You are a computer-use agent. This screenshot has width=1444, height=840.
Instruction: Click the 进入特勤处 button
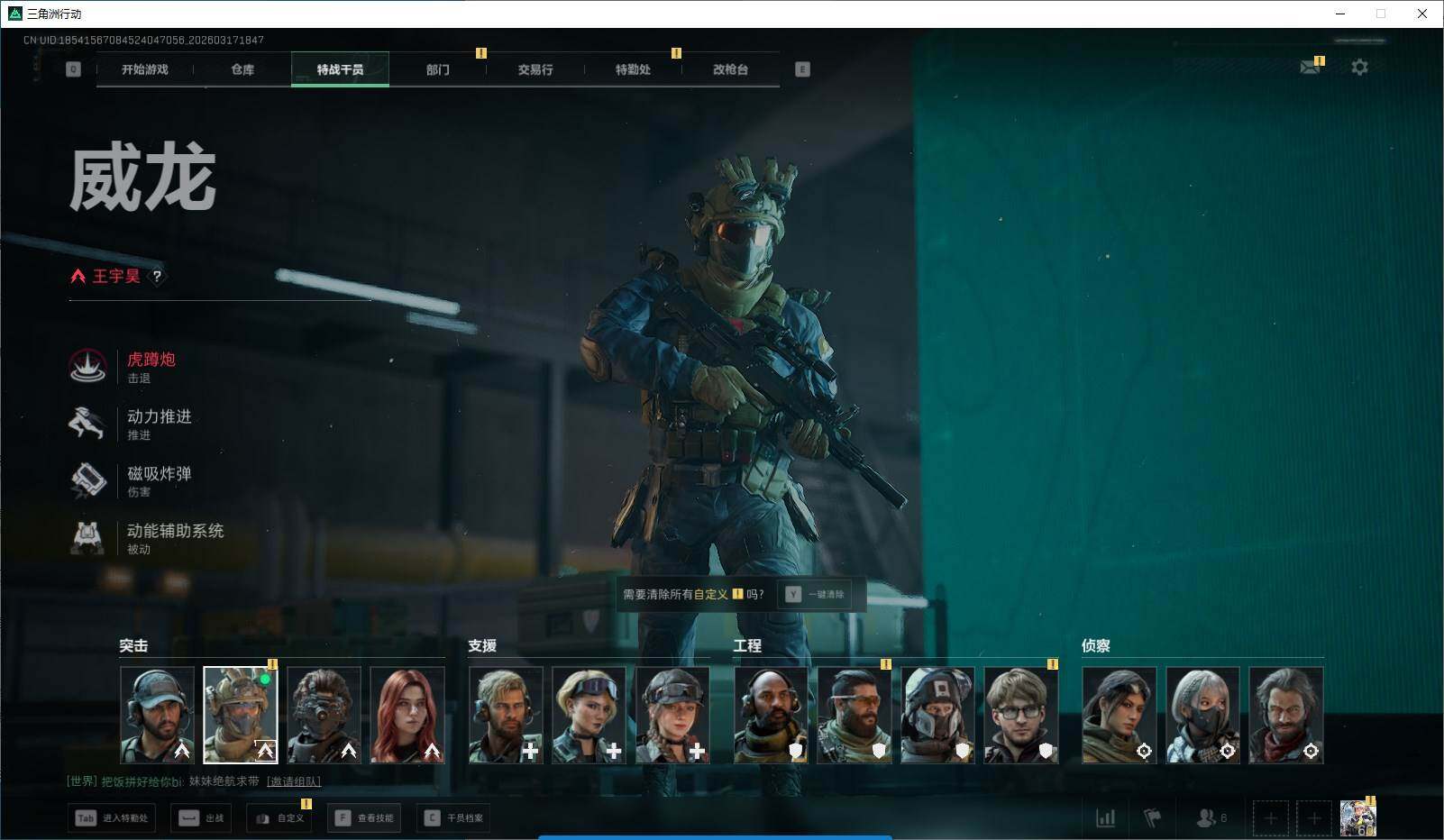coord(111,818)
